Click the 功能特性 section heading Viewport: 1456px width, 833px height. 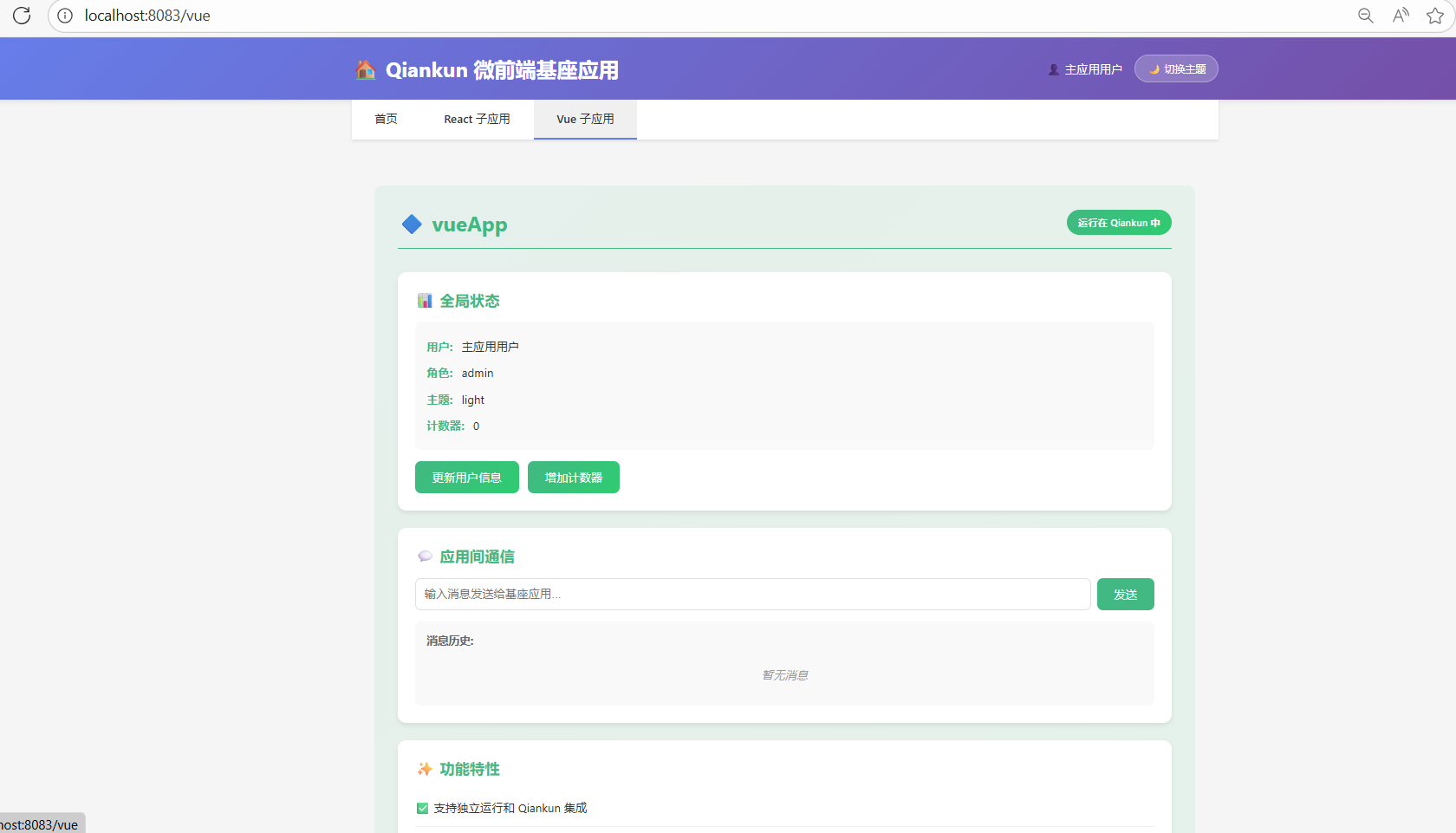(470, 769)
